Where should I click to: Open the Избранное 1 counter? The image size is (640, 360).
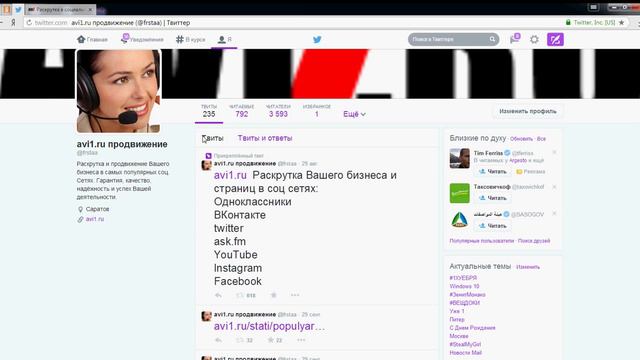click(x=317, y=111)
